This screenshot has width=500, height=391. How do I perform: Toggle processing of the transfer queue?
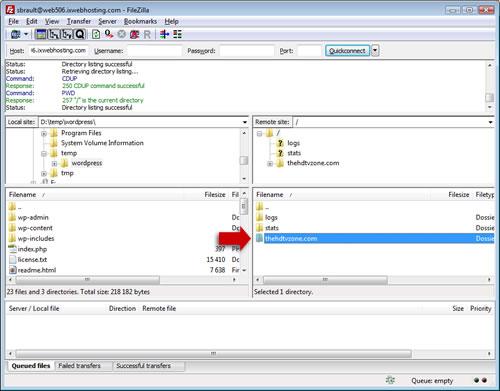pyautogui.click(x=109, y=34)
